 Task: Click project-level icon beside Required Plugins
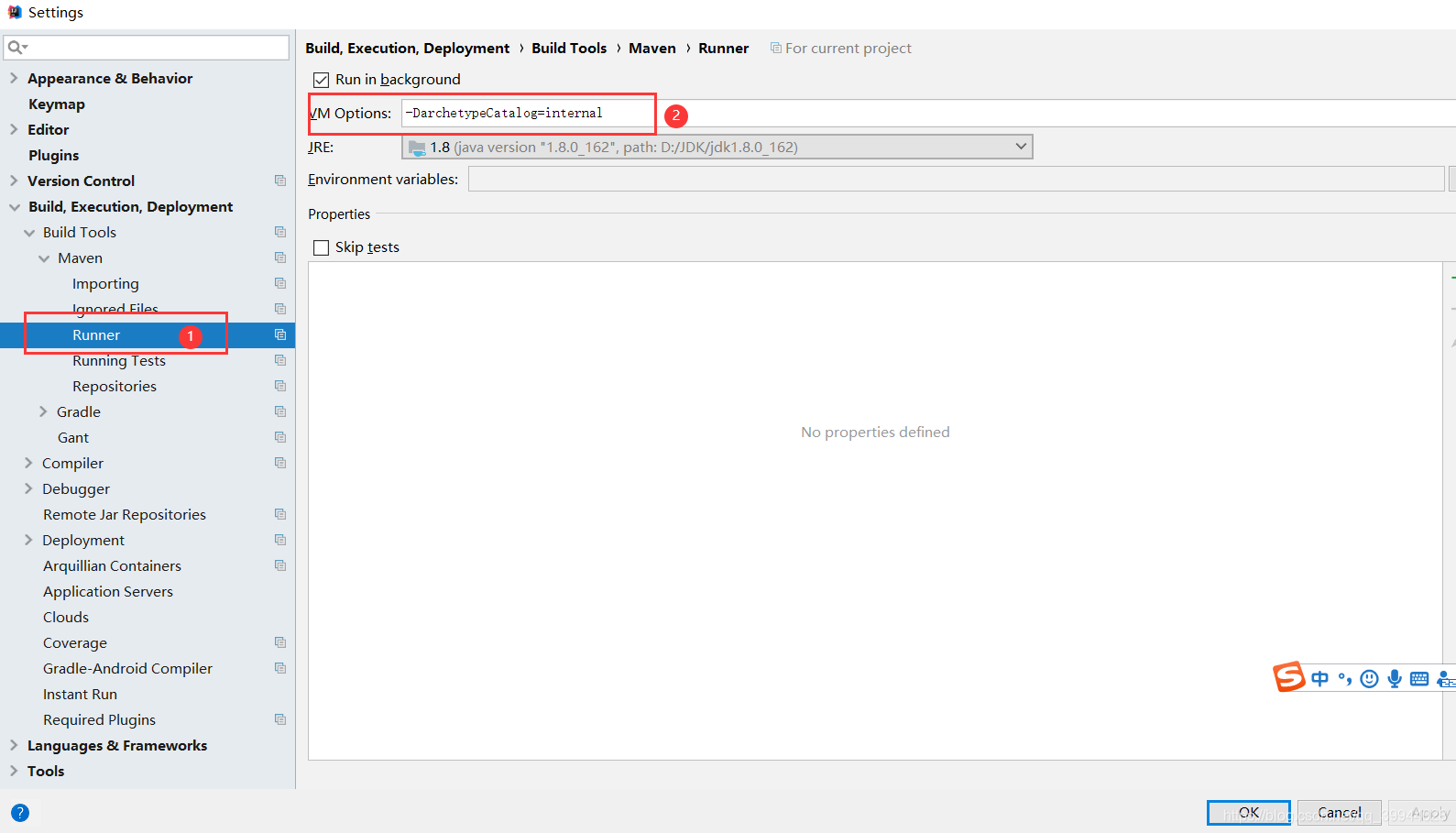280,719
